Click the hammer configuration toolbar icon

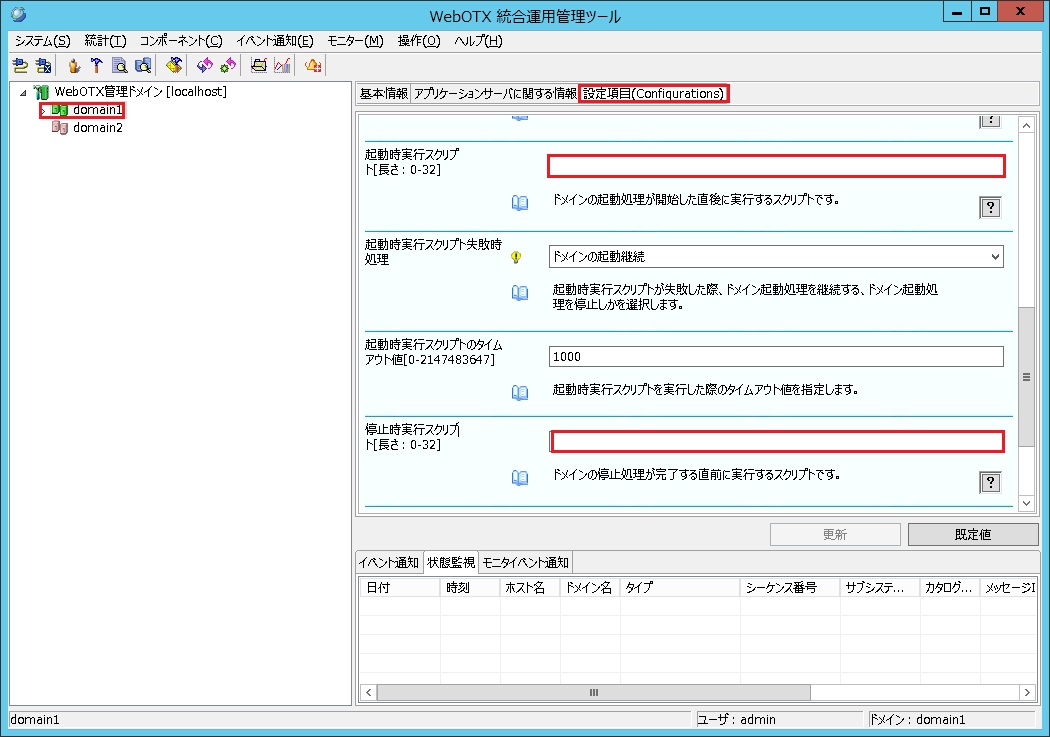[x=96, y=64]
